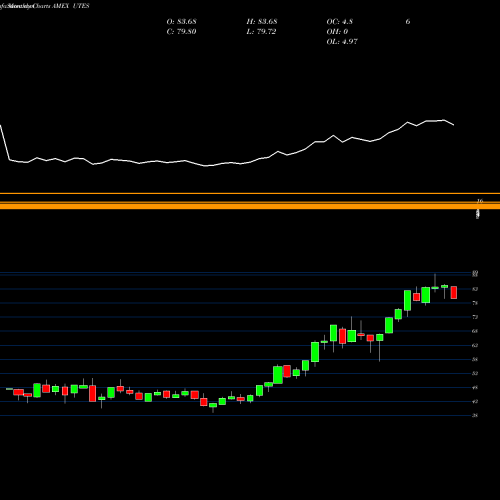Click the OC: 4.8 value
Viewport: 500px width, 500px height.
pyautogui.click(x=339, y=22)
